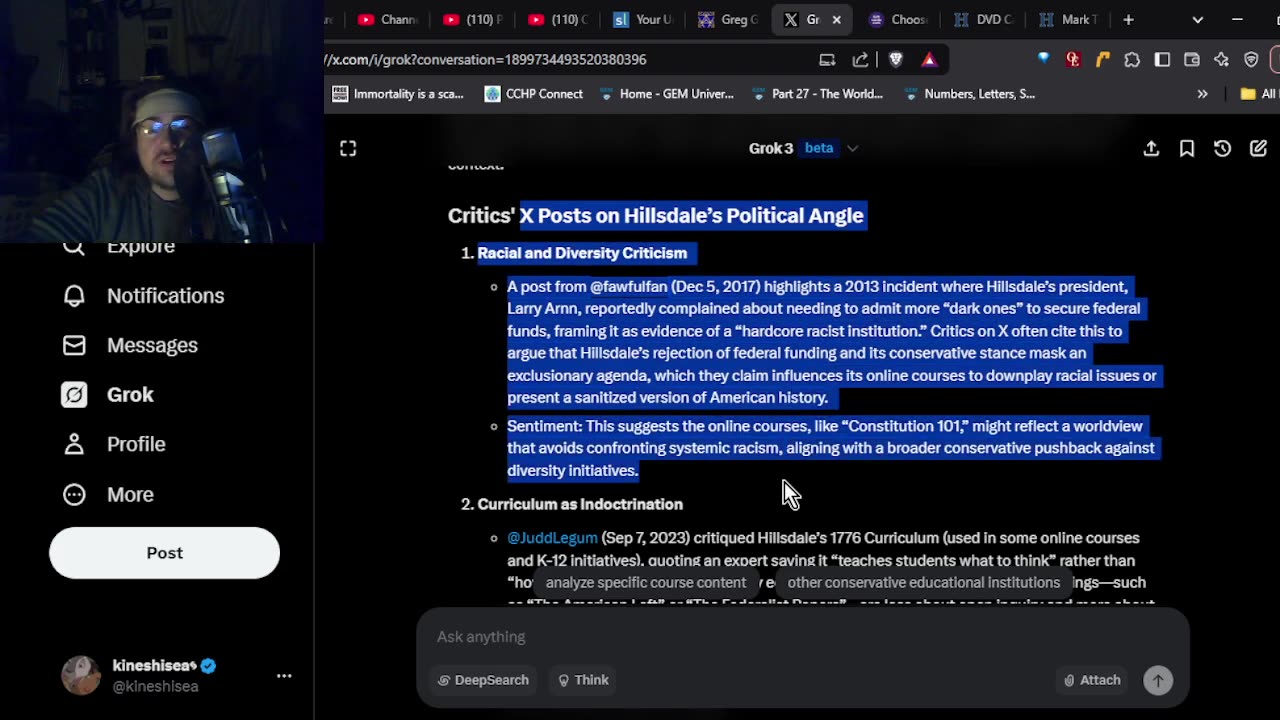Enable Think mode
Image resolution: width=1280 pixels, height=720 pixels.
(583, 680)
